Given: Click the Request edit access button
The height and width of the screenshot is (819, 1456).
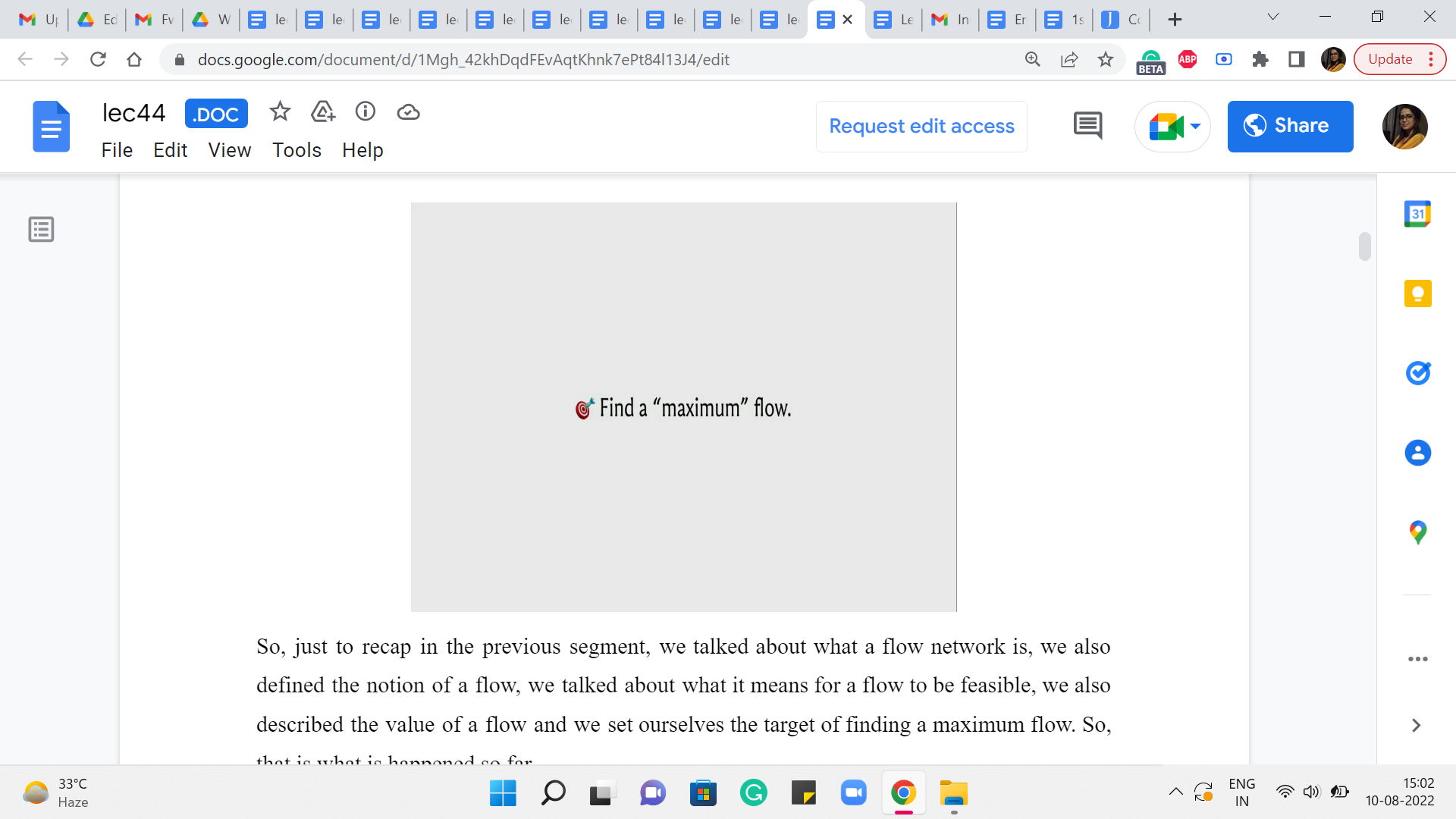Looking at the screenshot, I should [921, 126].
